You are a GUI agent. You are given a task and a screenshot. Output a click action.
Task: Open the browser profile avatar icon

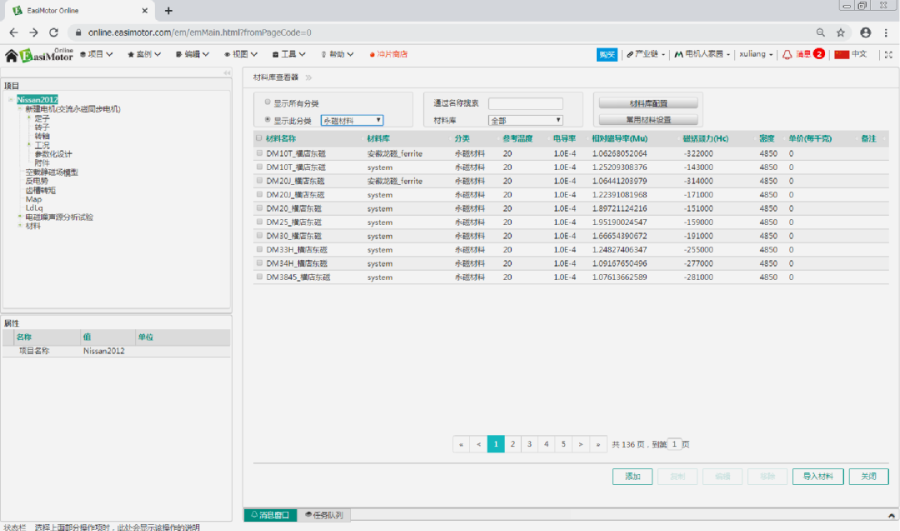pyautogui.click(x=865, y=33)
